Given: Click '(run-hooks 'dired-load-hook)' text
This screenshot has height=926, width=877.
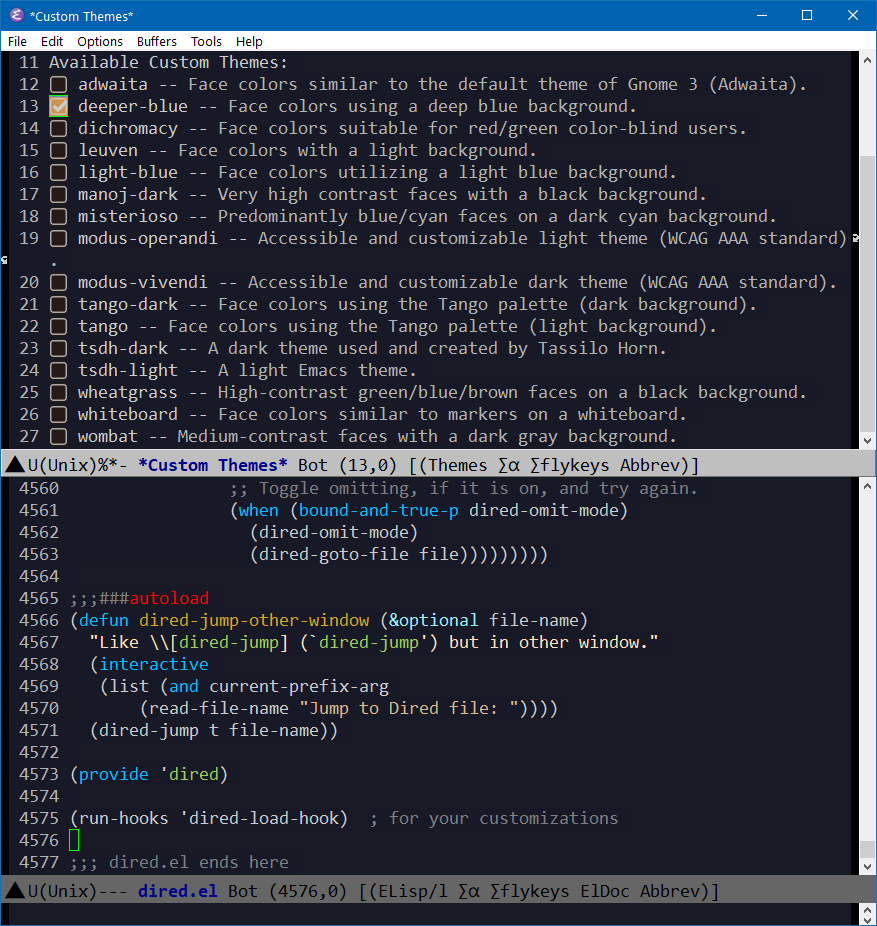Looking at the screenshot, I should 208,819.
